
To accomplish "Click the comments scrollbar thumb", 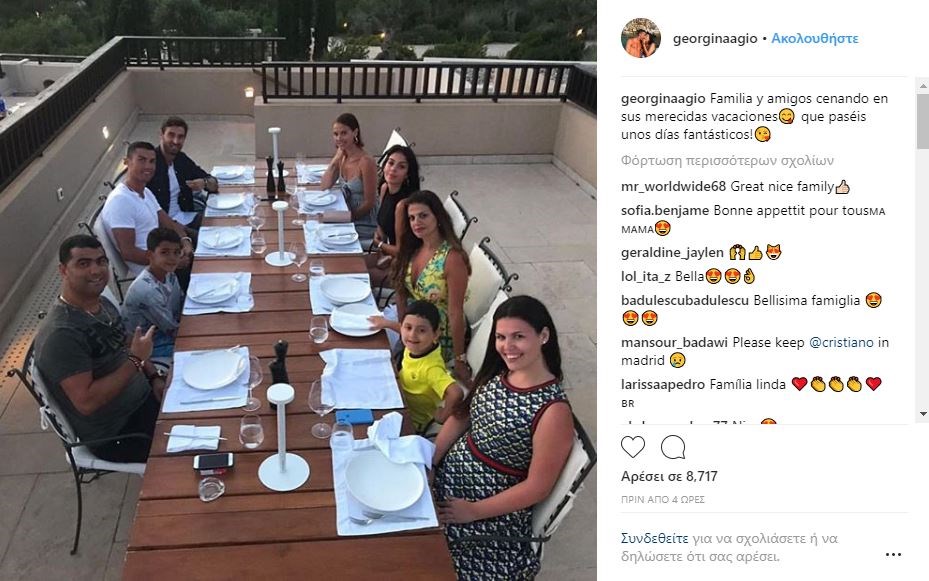I will point(923,120).
